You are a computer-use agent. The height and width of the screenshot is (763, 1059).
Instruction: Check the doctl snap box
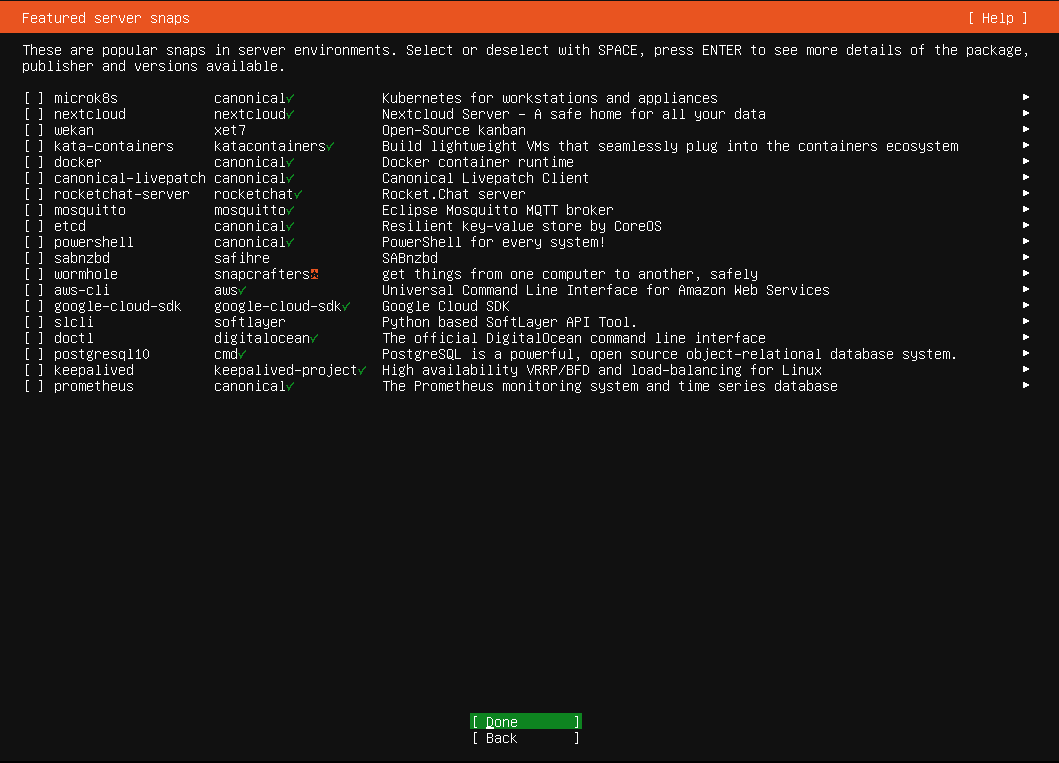coord(34,338)
